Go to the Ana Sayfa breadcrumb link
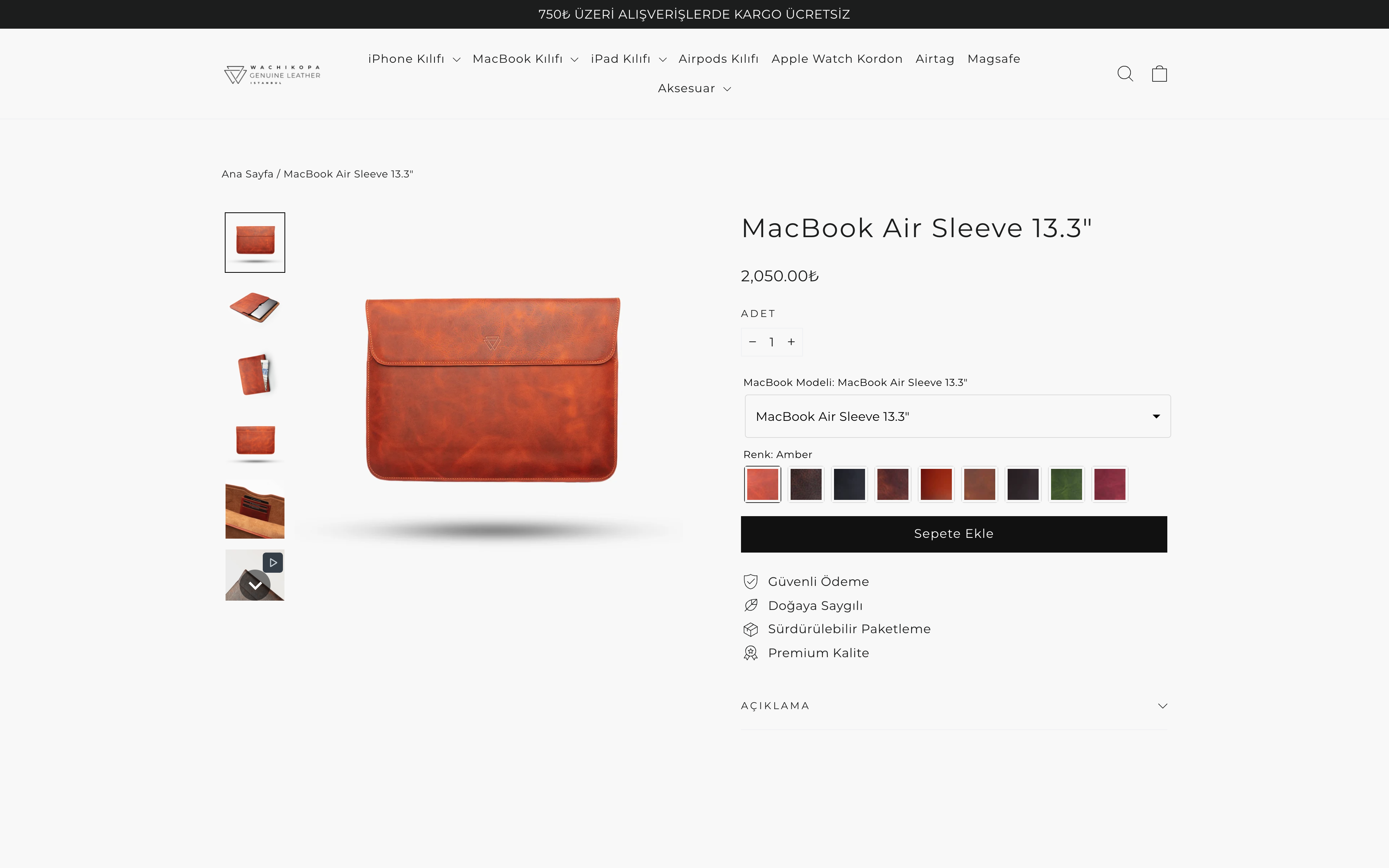Screen dimensions: 1389x868 pos(247,174)
